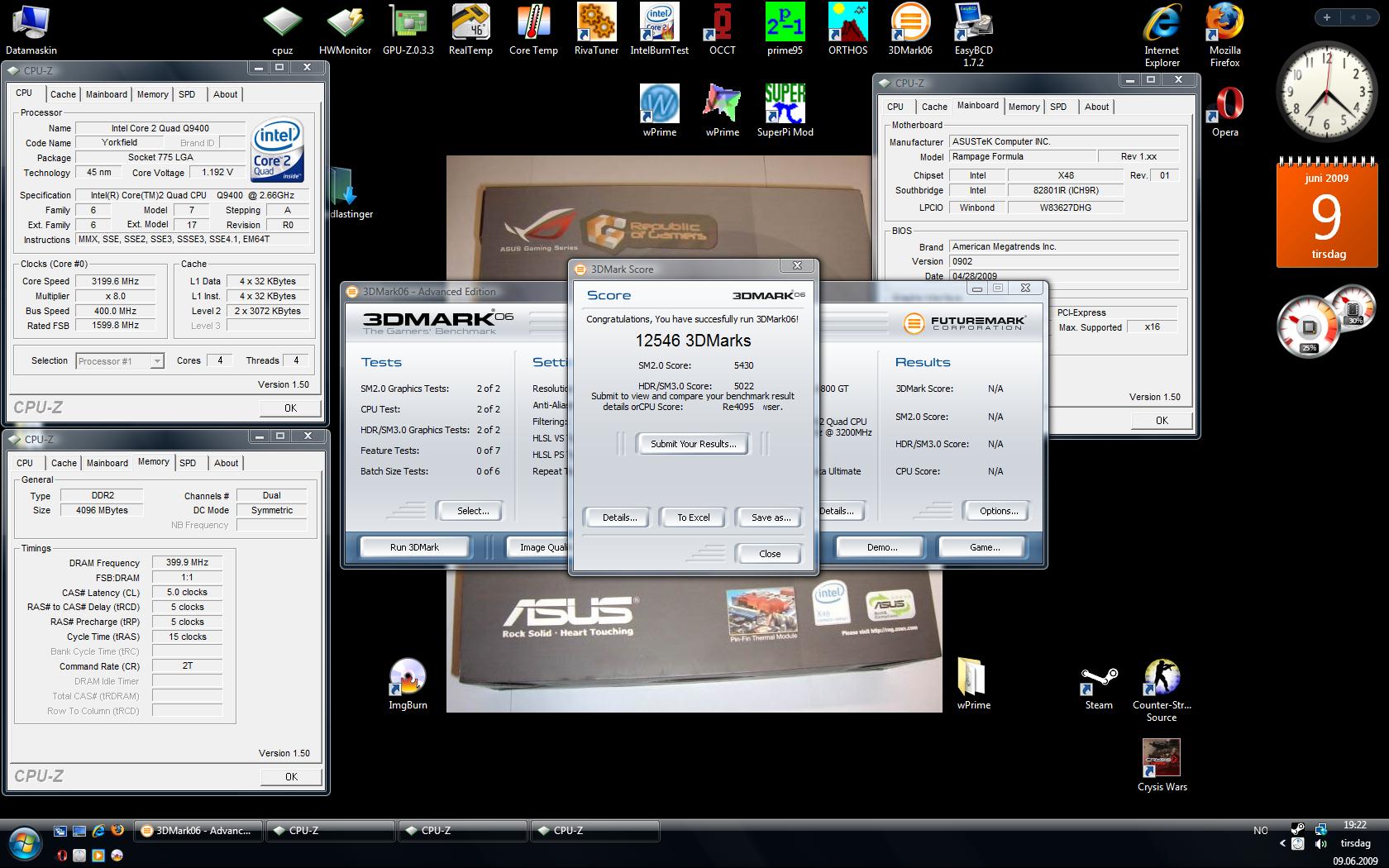This screenshot has height=868, width=1389.
Task: Open Firefox from the quick launch bar
Action: coord(117,831)
